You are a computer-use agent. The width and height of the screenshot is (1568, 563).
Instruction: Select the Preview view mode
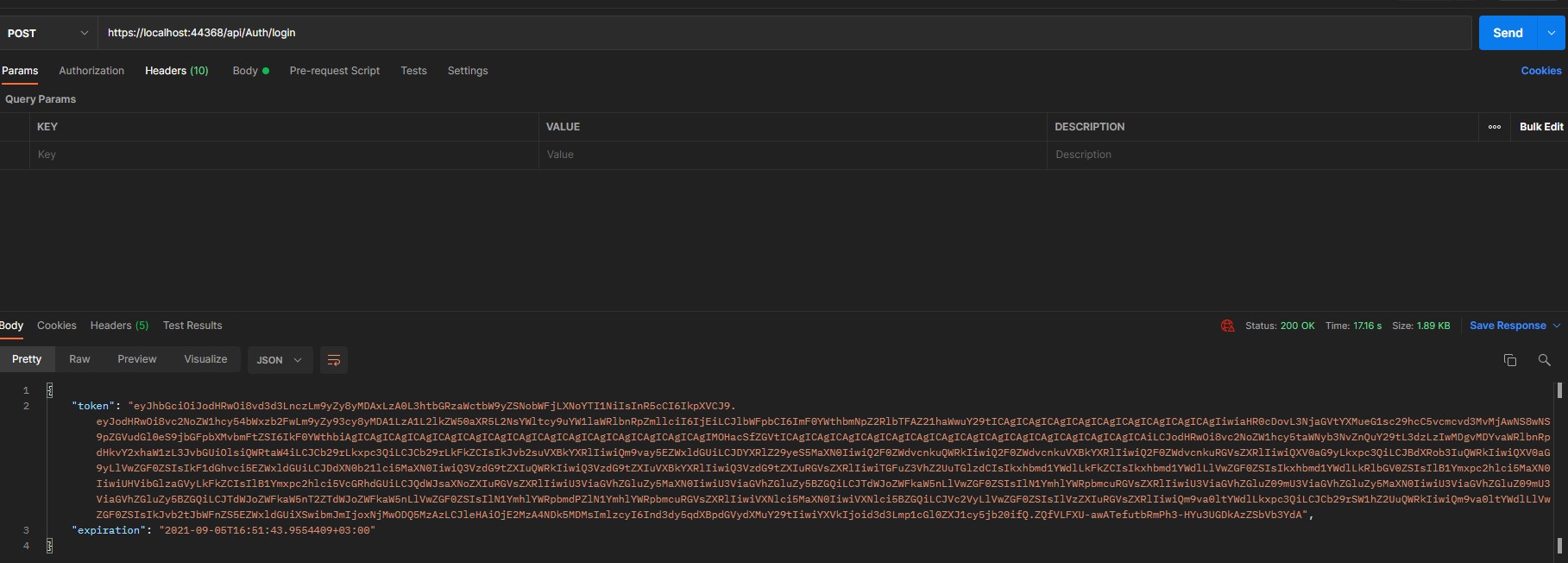pyautogui.click(x=137, y=359)
